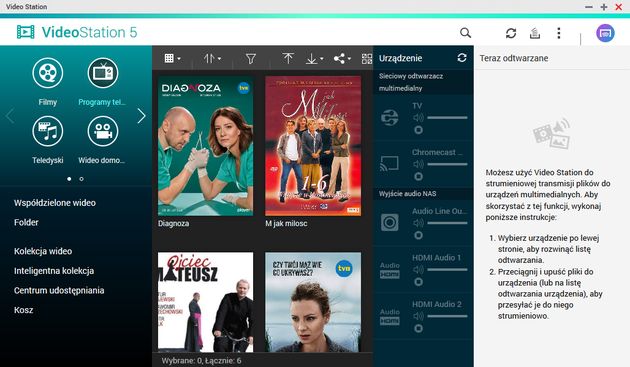Stop playback on HDMI Audio 2
Image resolution: width=630 pixels, height=367 pixels.
418,328
